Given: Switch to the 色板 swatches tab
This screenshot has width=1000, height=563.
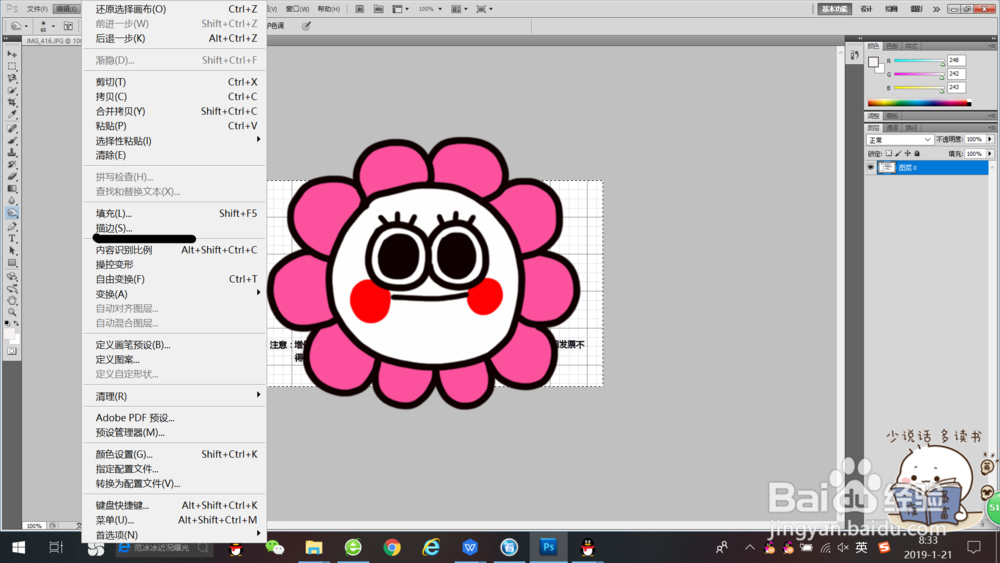Looking at the screenshot, I should (892, 46).
